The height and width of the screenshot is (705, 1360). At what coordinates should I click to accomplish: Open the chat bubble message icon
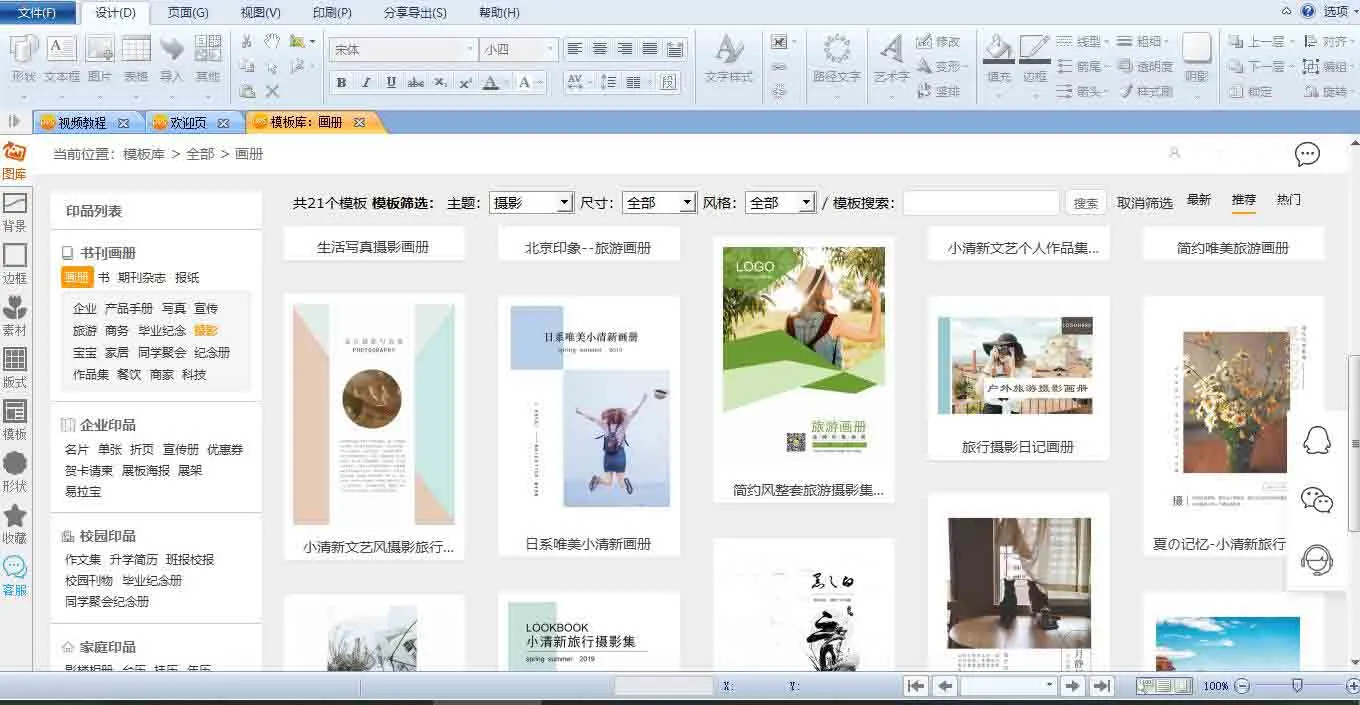click(x=1307, y=154)
